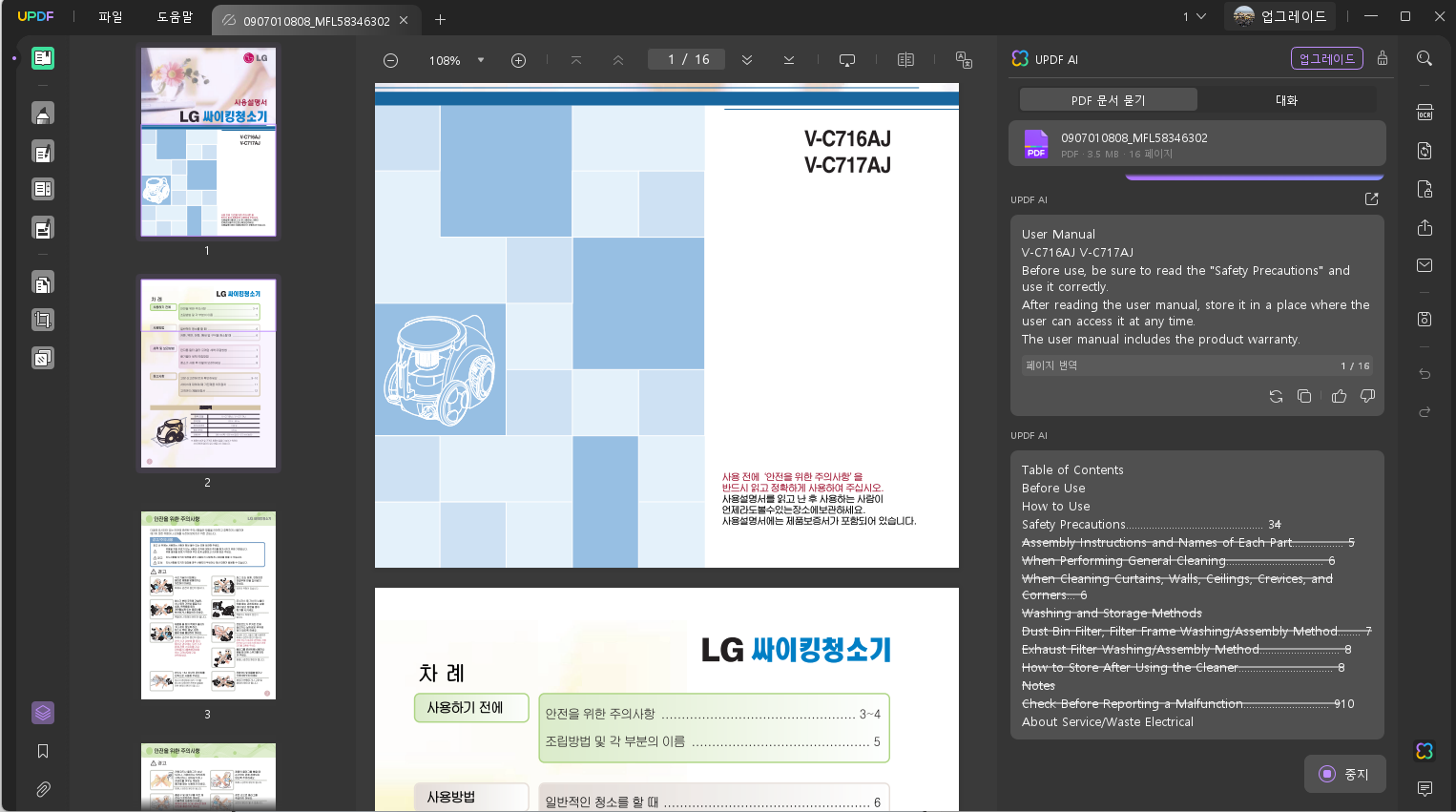
Task: Open the search magnifier icon
Action: click(x=1425, y=58)
